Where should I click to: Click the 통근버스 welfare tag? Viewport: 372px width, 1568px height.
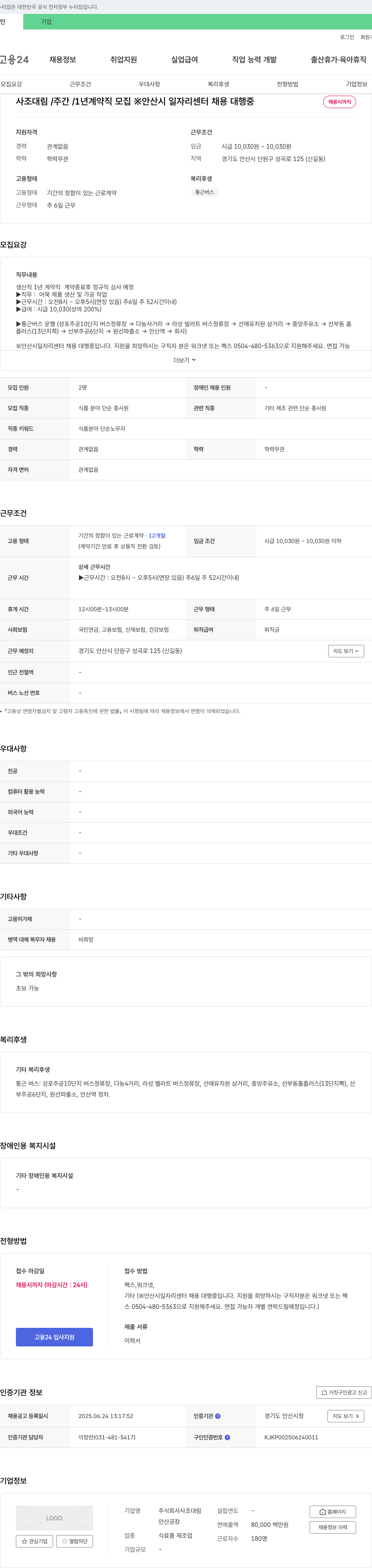pyautogui.click(x=205, y=192)
